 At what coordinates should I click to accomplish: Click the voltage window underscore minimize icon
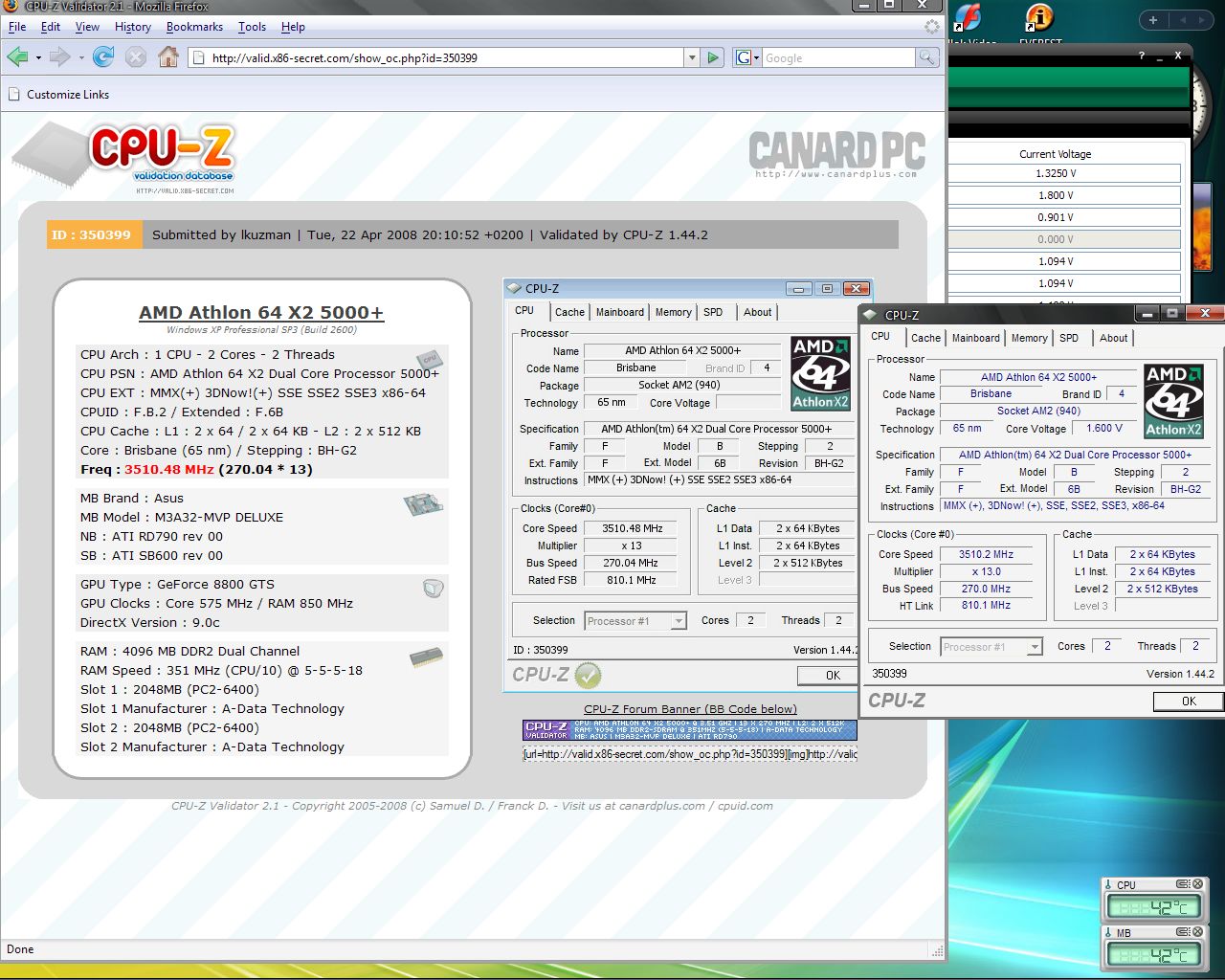1160,57
